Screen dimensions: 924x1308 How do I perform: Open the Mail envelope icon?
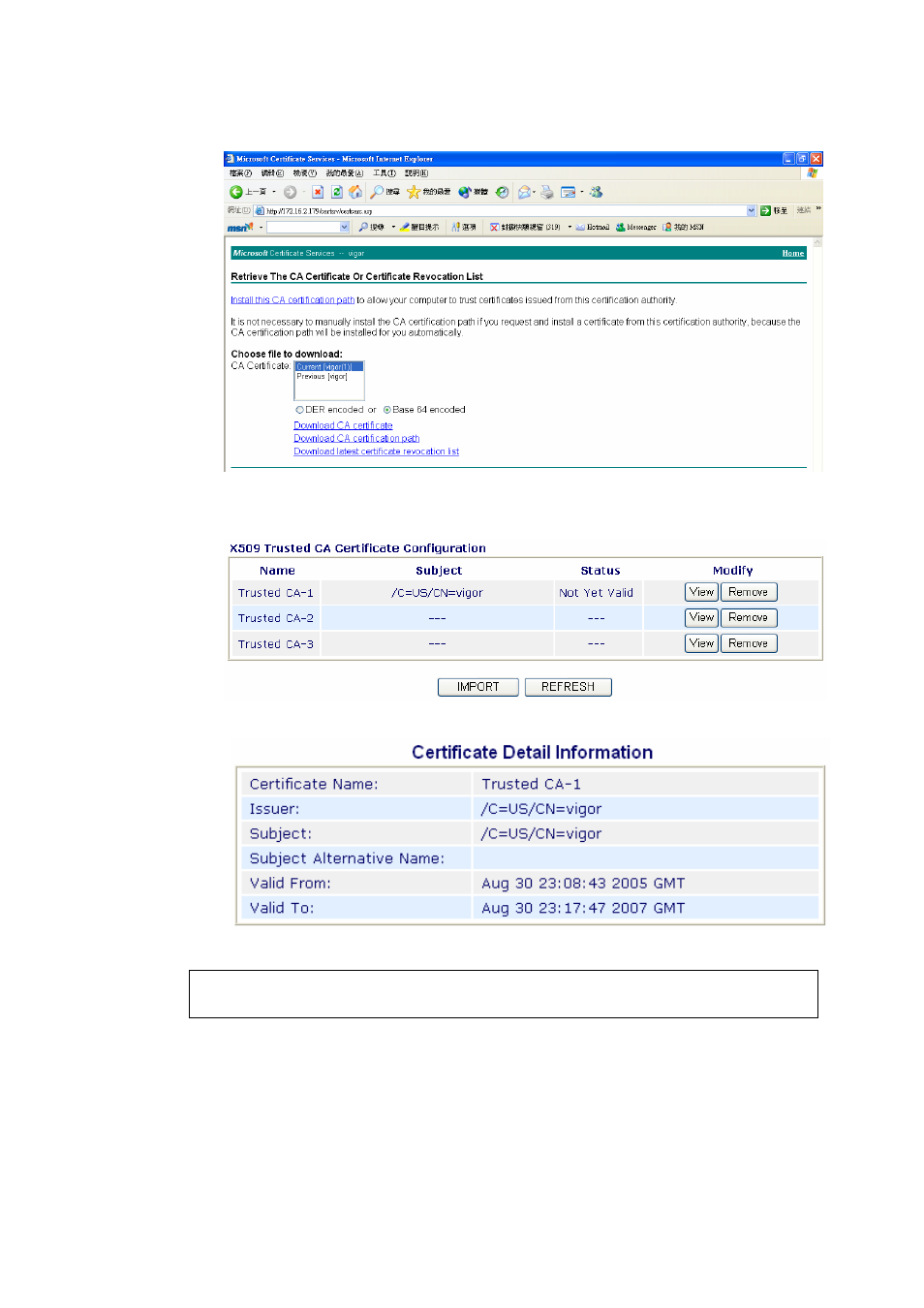pyautogui.click(x=524, y=192)
